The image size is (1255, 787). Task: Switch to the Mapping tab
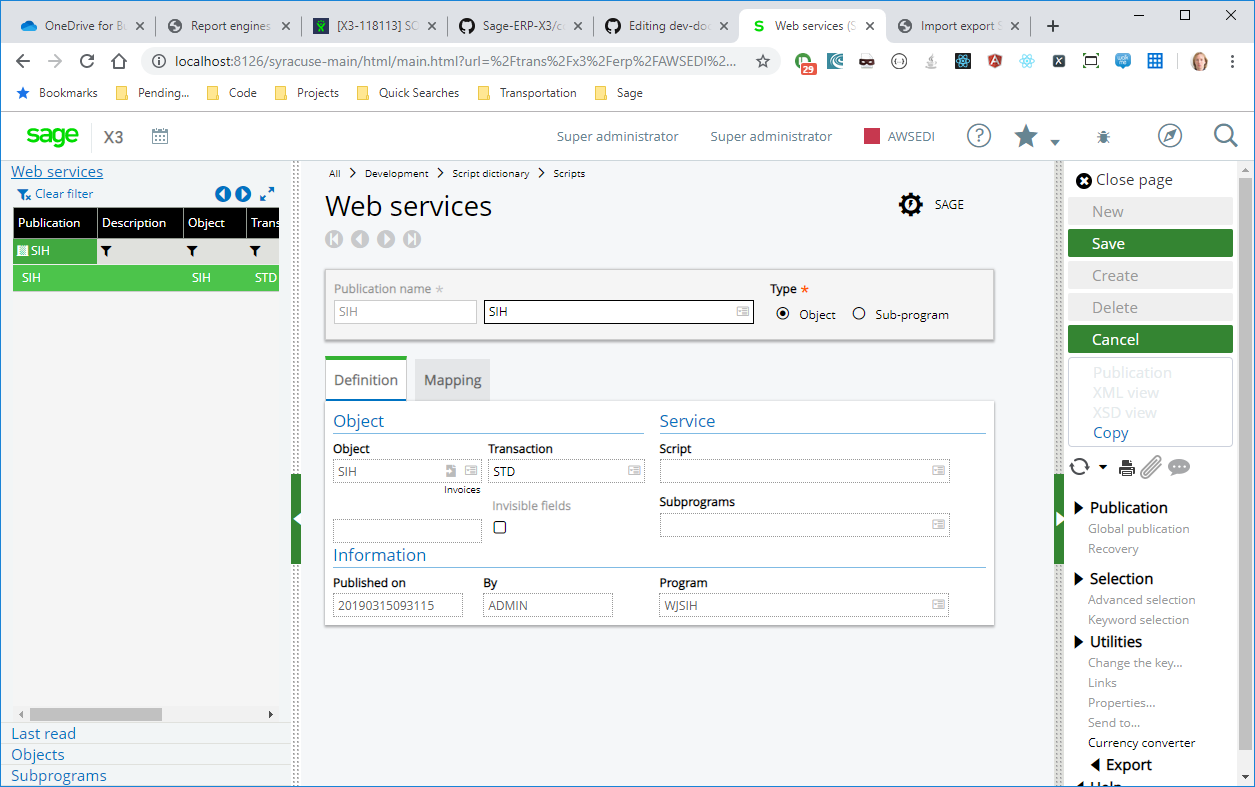[x=452, y=380]
